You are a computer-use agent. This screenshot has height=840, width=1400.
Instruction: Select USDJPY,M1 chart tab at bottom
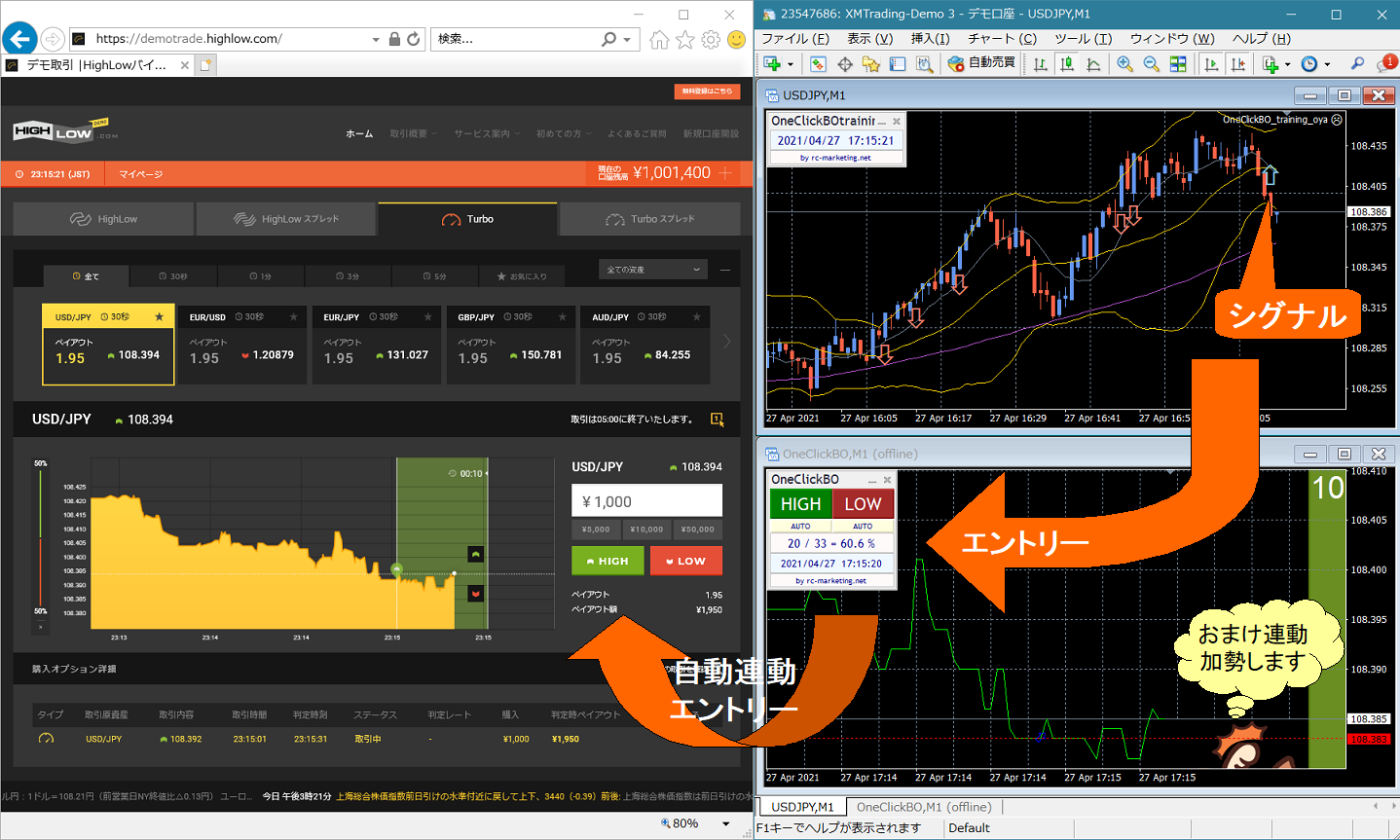click(x=801, y=807)
